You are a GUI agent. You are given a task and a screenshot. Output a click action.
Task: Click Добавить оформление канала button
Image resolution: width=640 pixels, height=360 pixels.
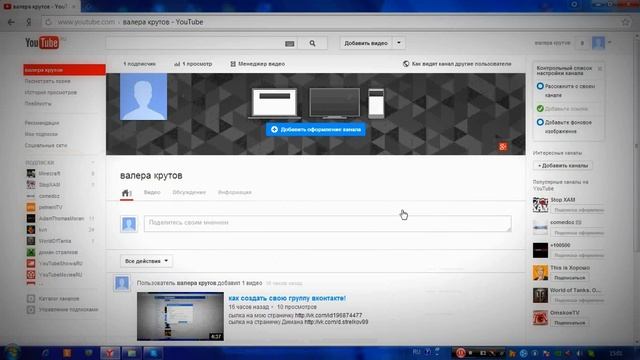coord(316,129)
